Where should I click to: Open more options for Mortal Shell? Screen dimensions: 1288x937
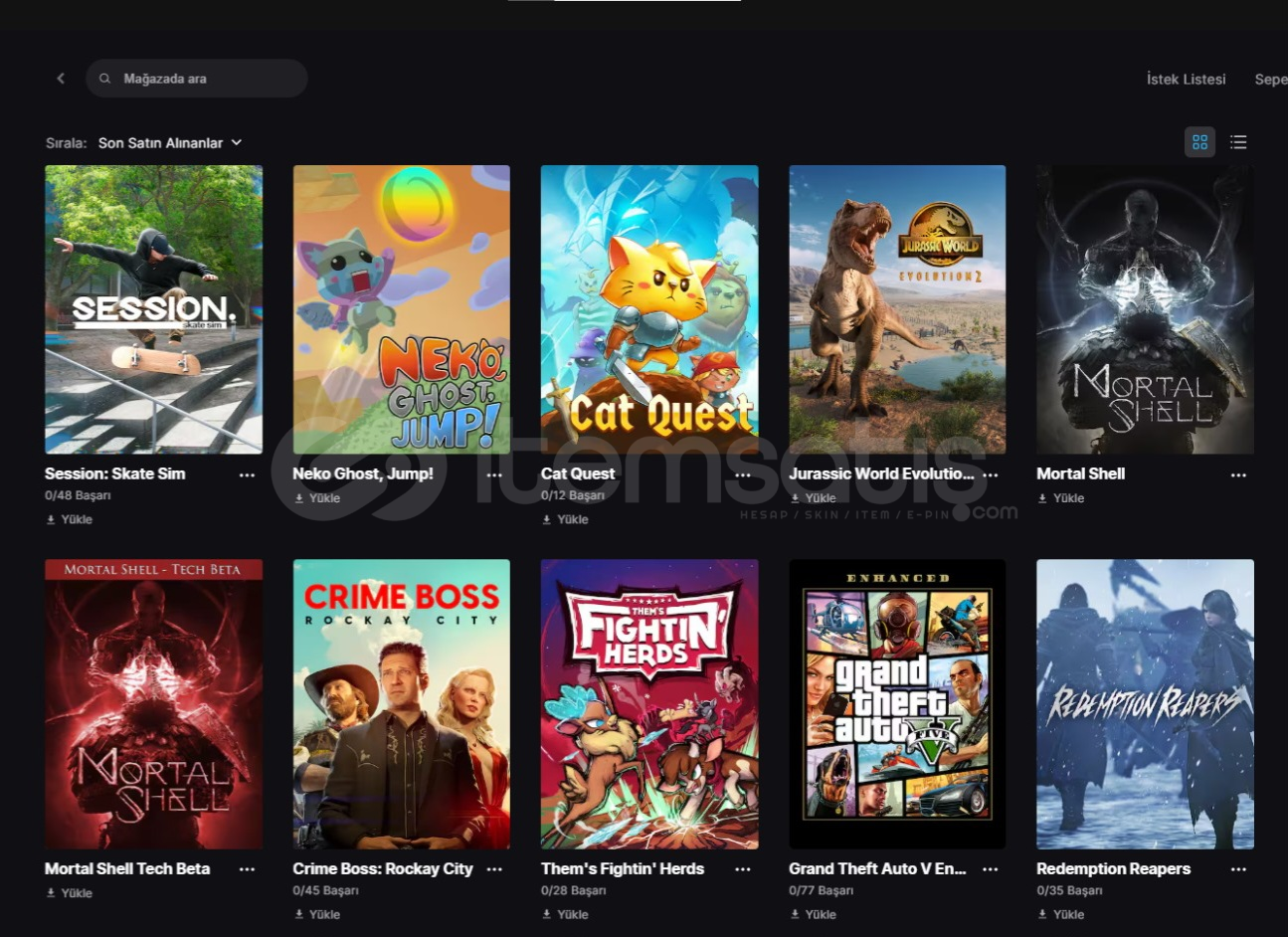coord(1238,474)
